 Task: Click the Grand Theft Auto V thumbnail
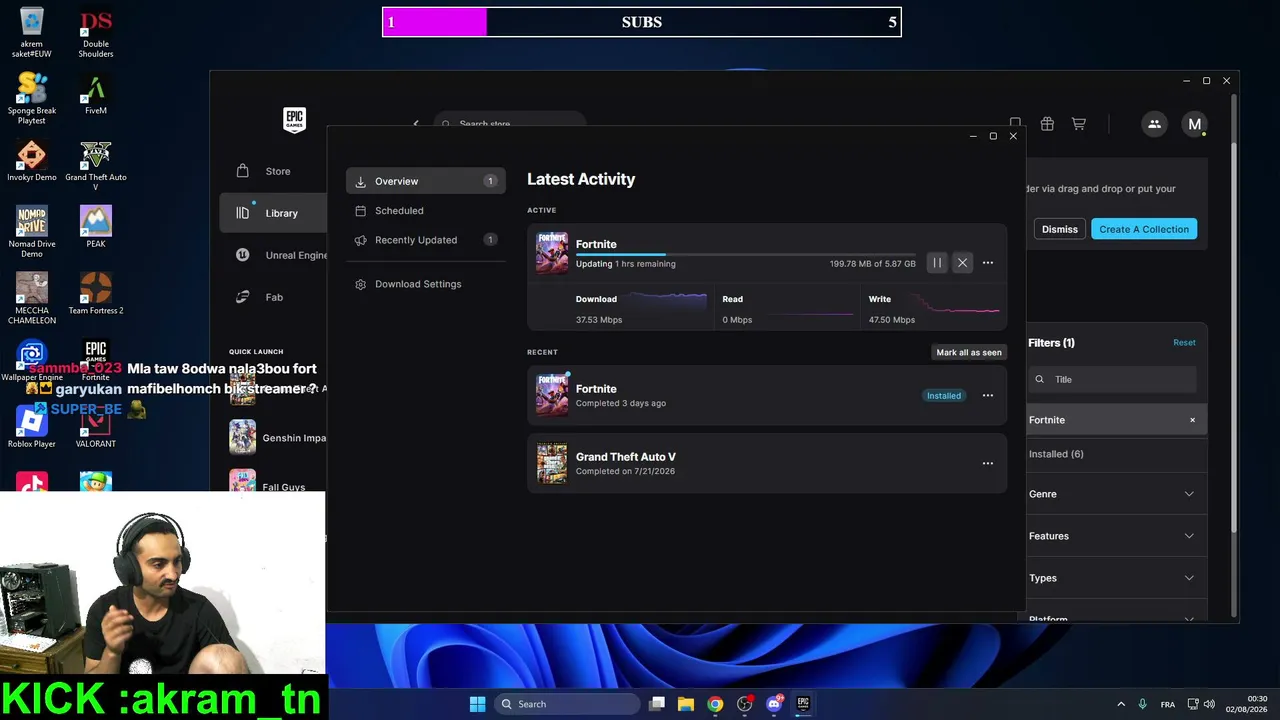coord(552,463)
